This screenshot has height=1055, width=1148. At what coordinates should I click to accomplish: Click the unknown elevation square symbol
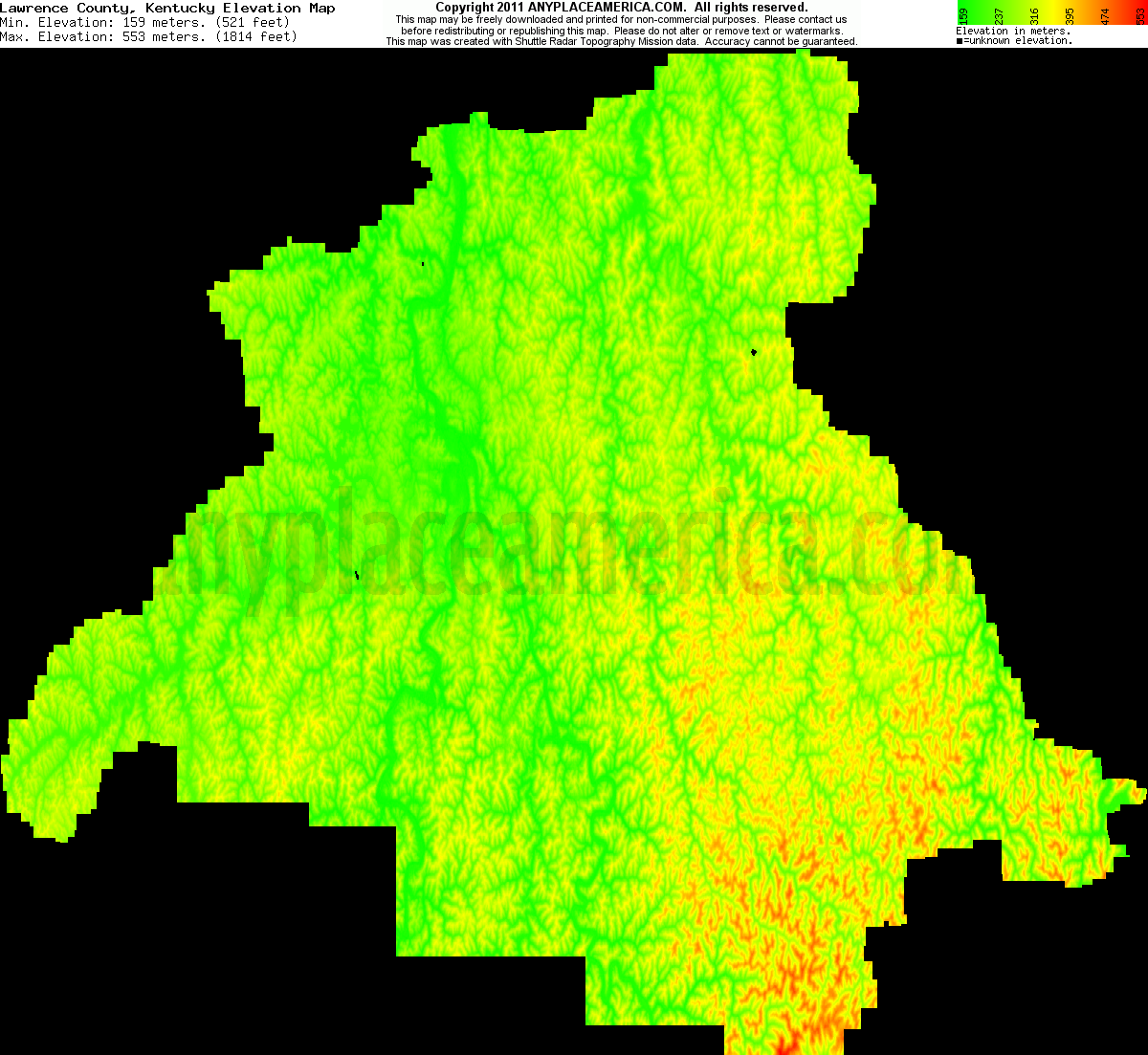point(958,39)
